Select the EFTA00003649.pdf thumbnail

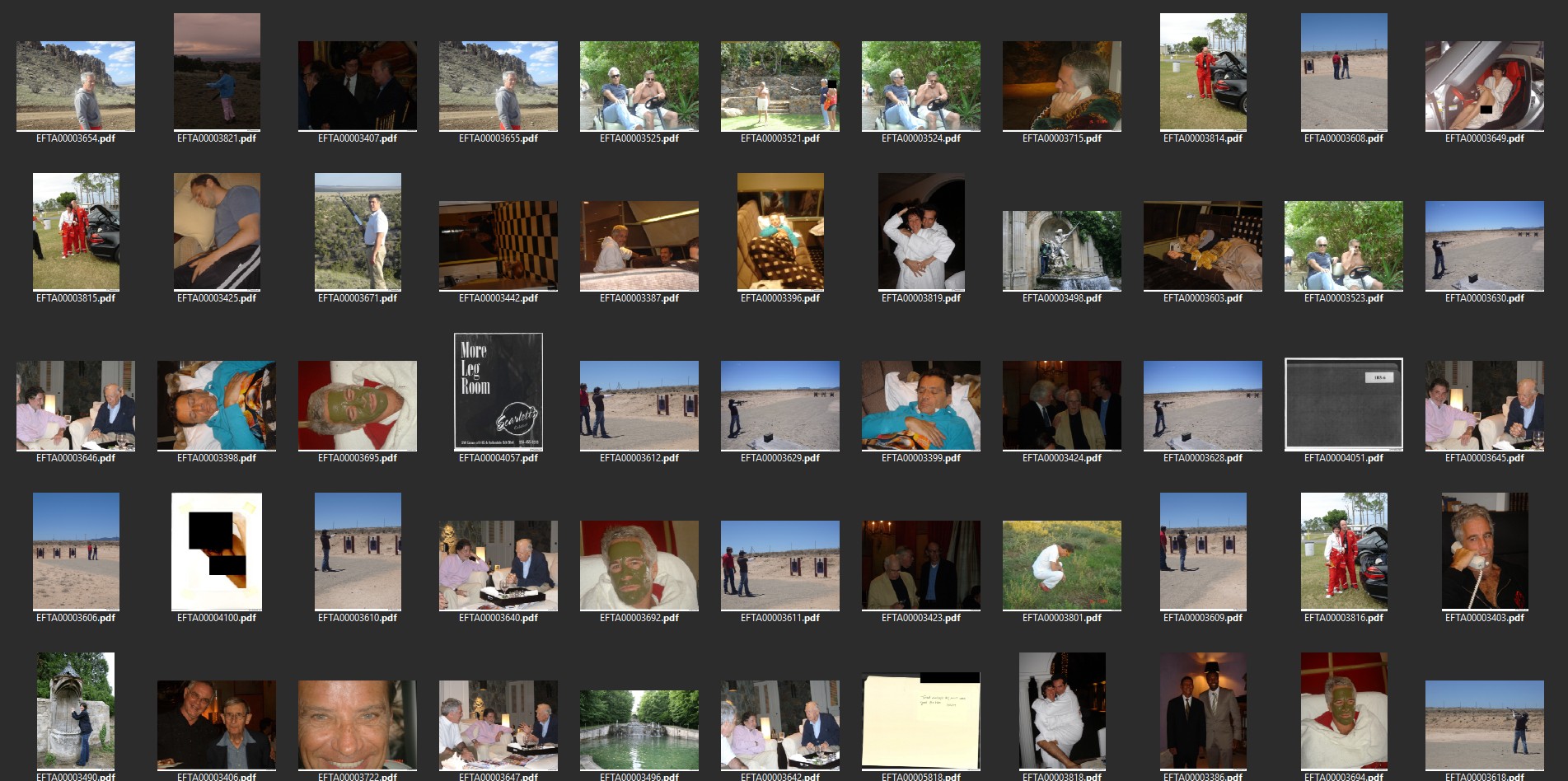[1485, 86]
